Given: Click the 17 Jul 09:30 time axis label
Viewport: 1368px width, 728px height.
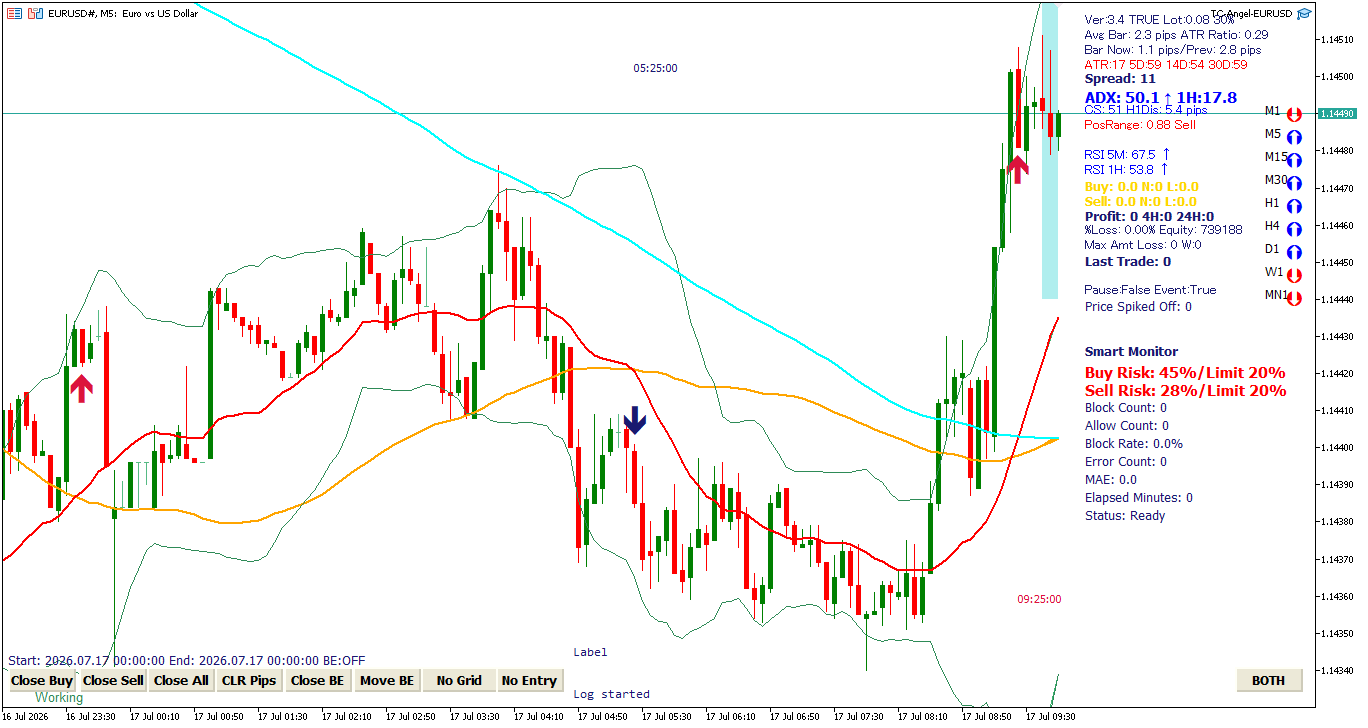Looking at the screenshot, I should pyautogui.click(x=1050, y=717).
